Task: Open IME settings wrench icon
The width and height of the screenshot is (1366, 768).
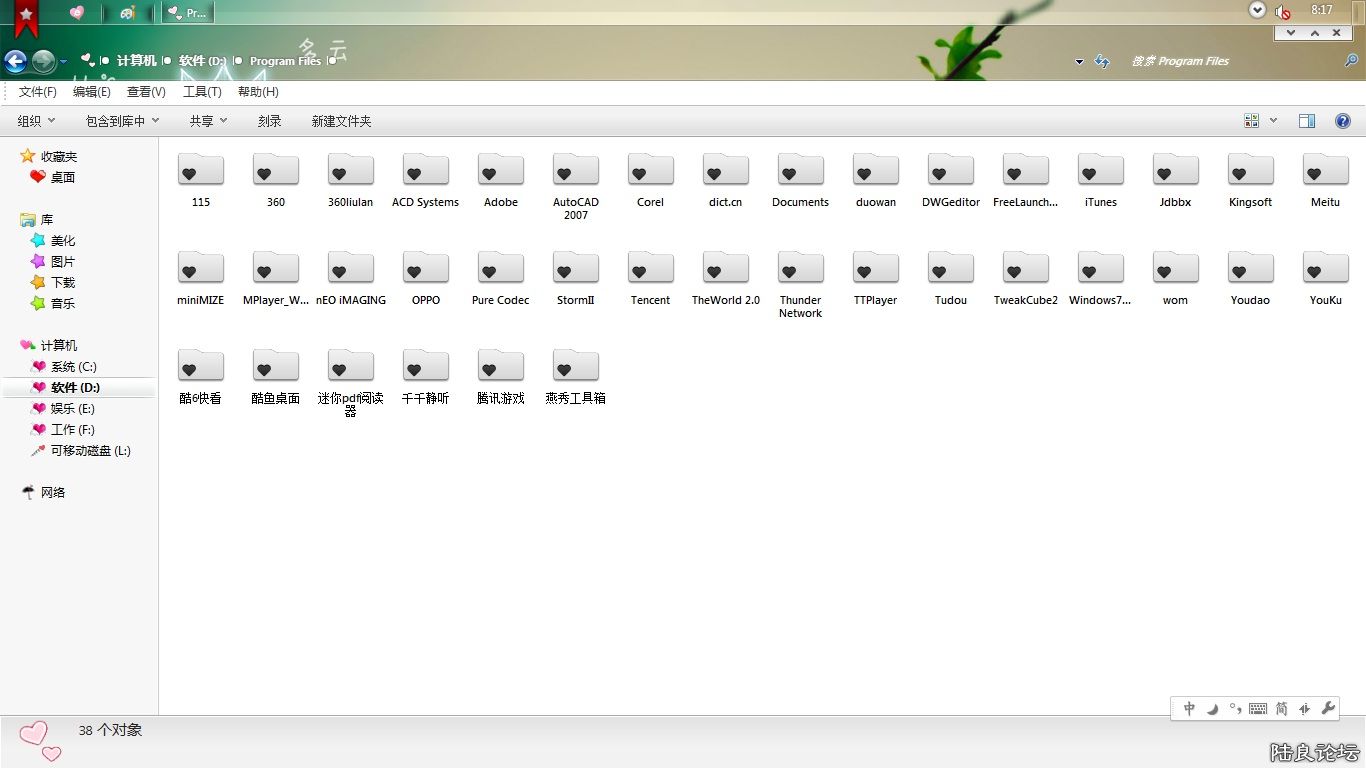Action: [1329, 708]
